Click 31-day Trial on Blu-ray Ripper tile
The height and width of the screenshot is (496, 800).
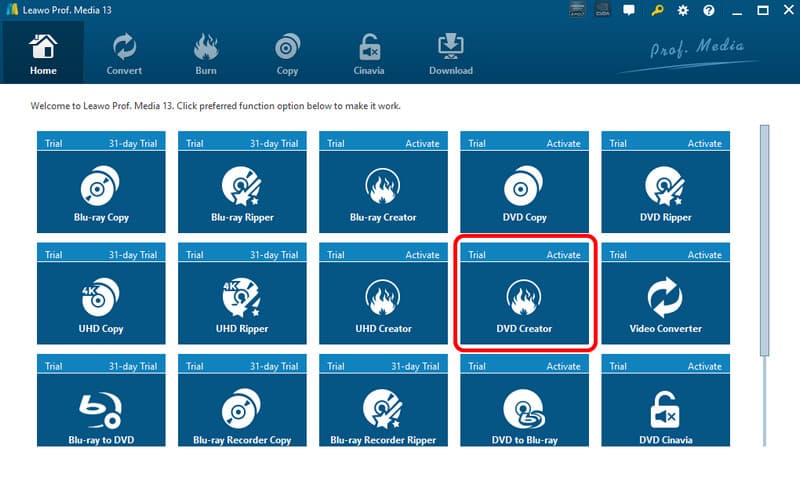click(274, 143)
